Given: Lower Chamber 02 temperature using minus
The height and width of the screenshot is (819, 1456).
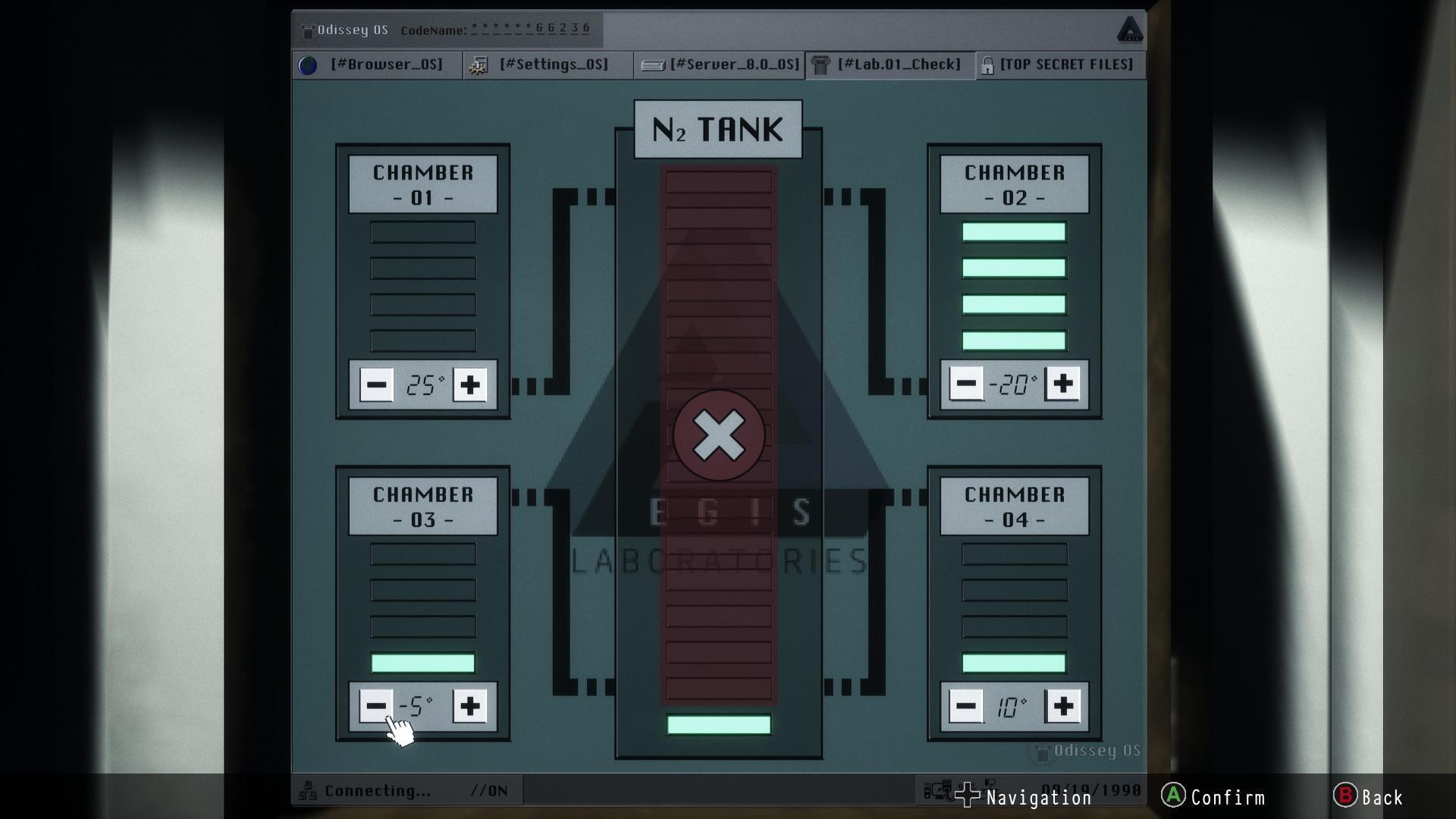Looking at the screenshot, I should click(966, 384).
